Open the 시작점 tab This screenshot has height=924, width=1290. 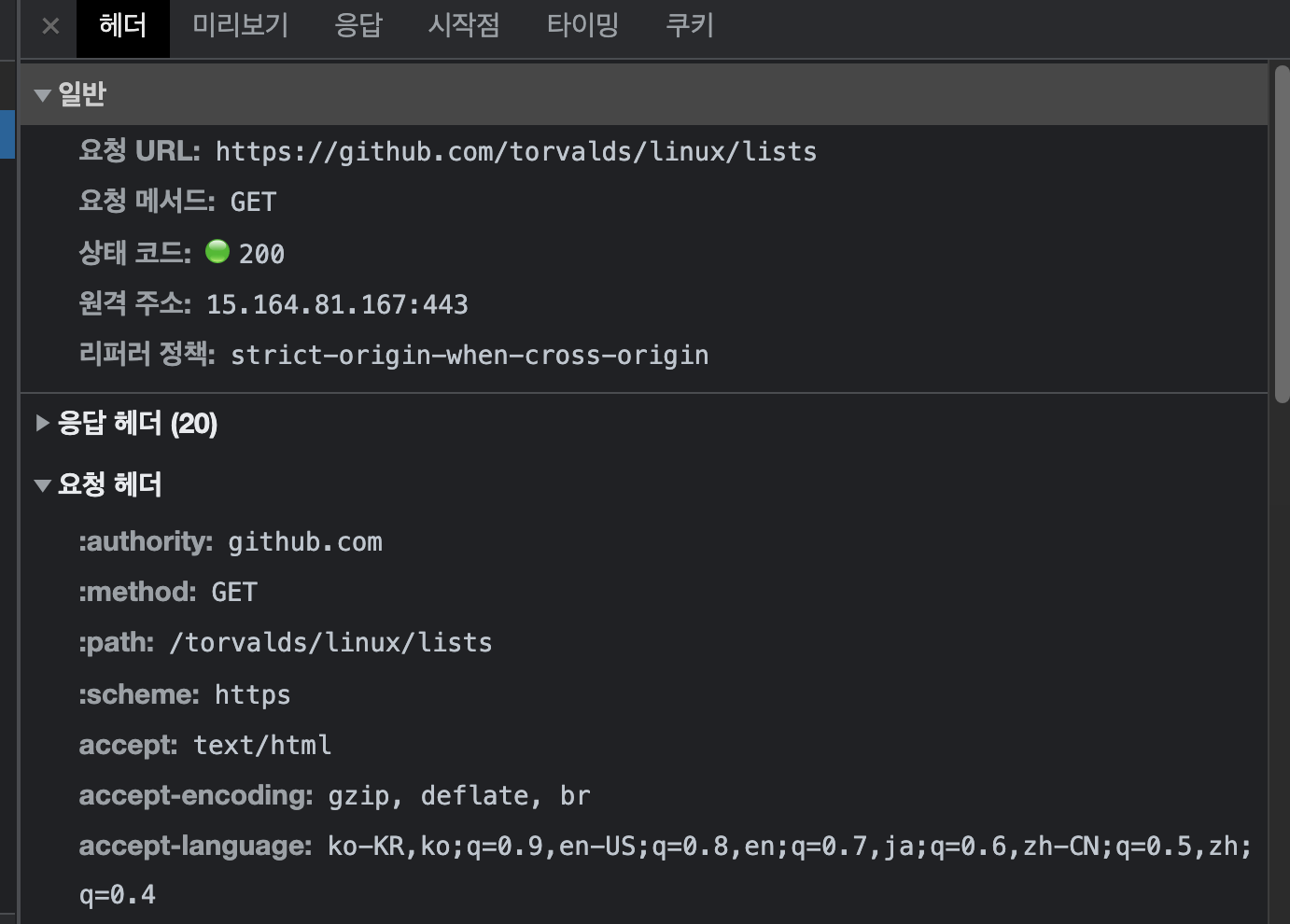point(464,25)
